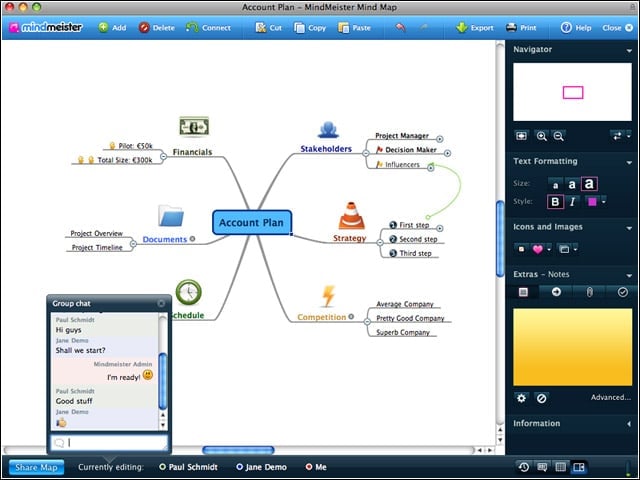The image size is (640, 480).
Task: Open Help from the toolbar
Action: coord(576,28)
